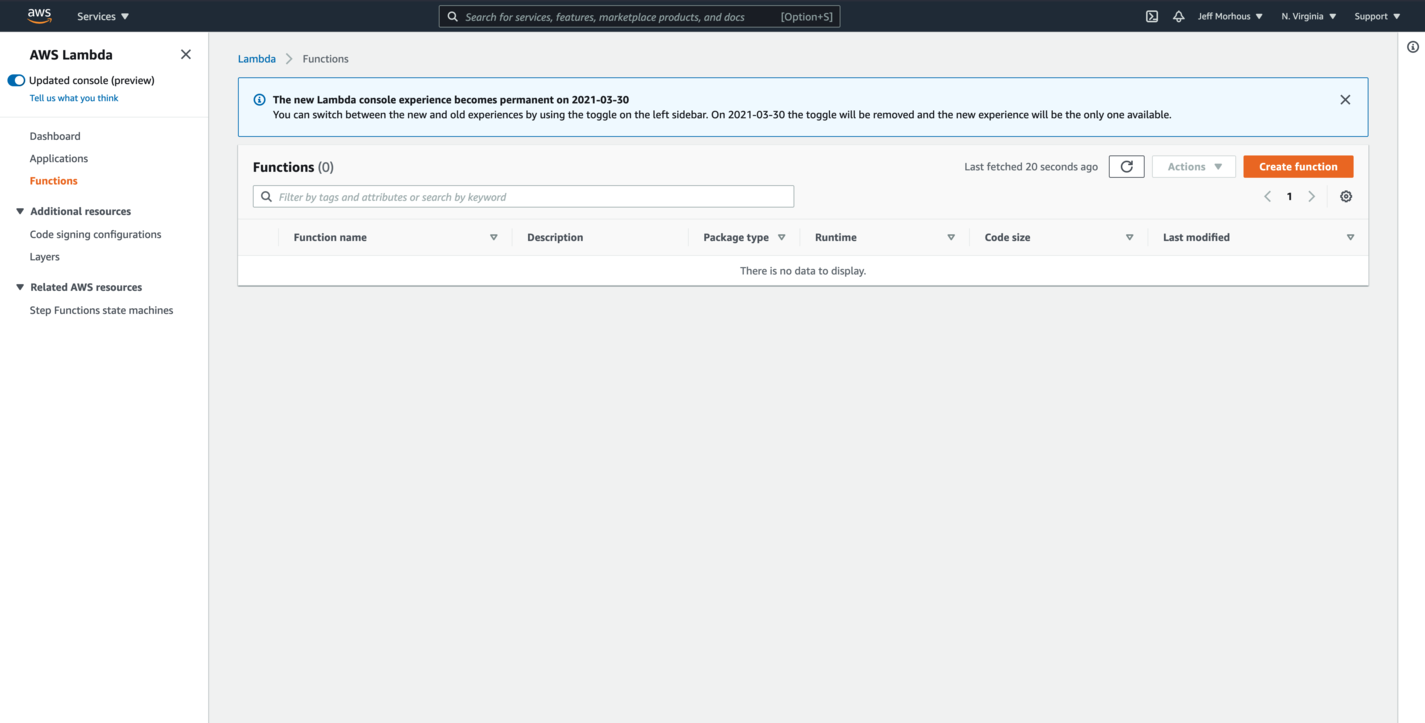Open the N. Virginia region selector

coord(1307,16)
